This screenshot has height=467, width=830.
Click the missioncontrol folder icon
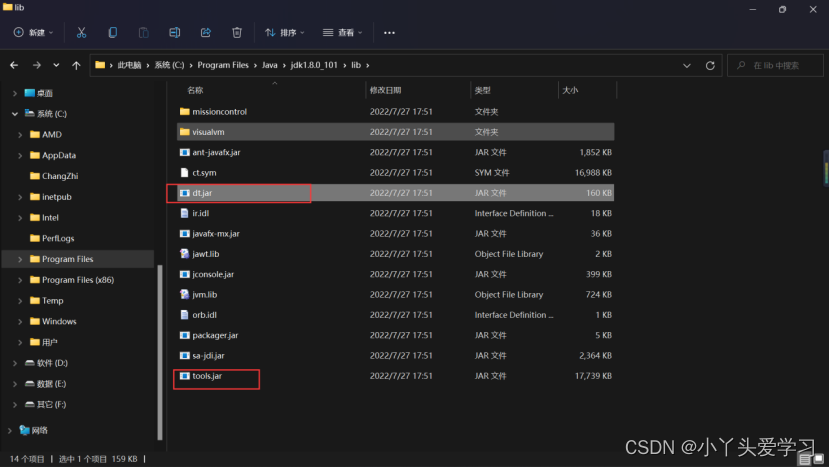(x=184, y=112)
